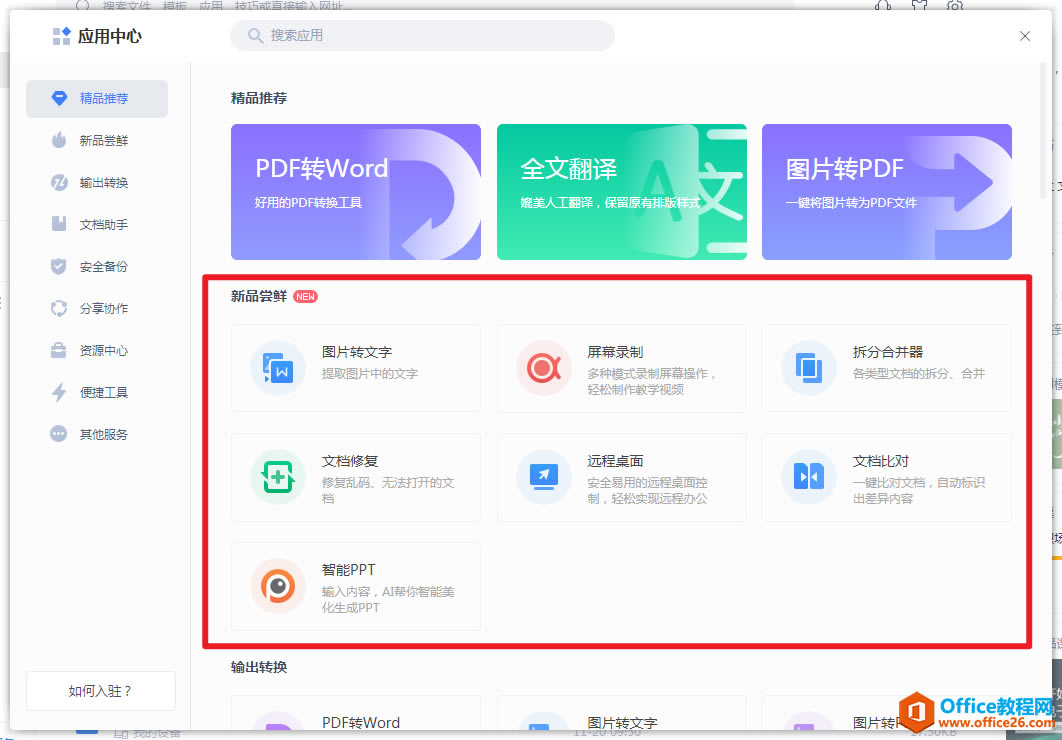Click the PDF转Word banner

[356, 192]
